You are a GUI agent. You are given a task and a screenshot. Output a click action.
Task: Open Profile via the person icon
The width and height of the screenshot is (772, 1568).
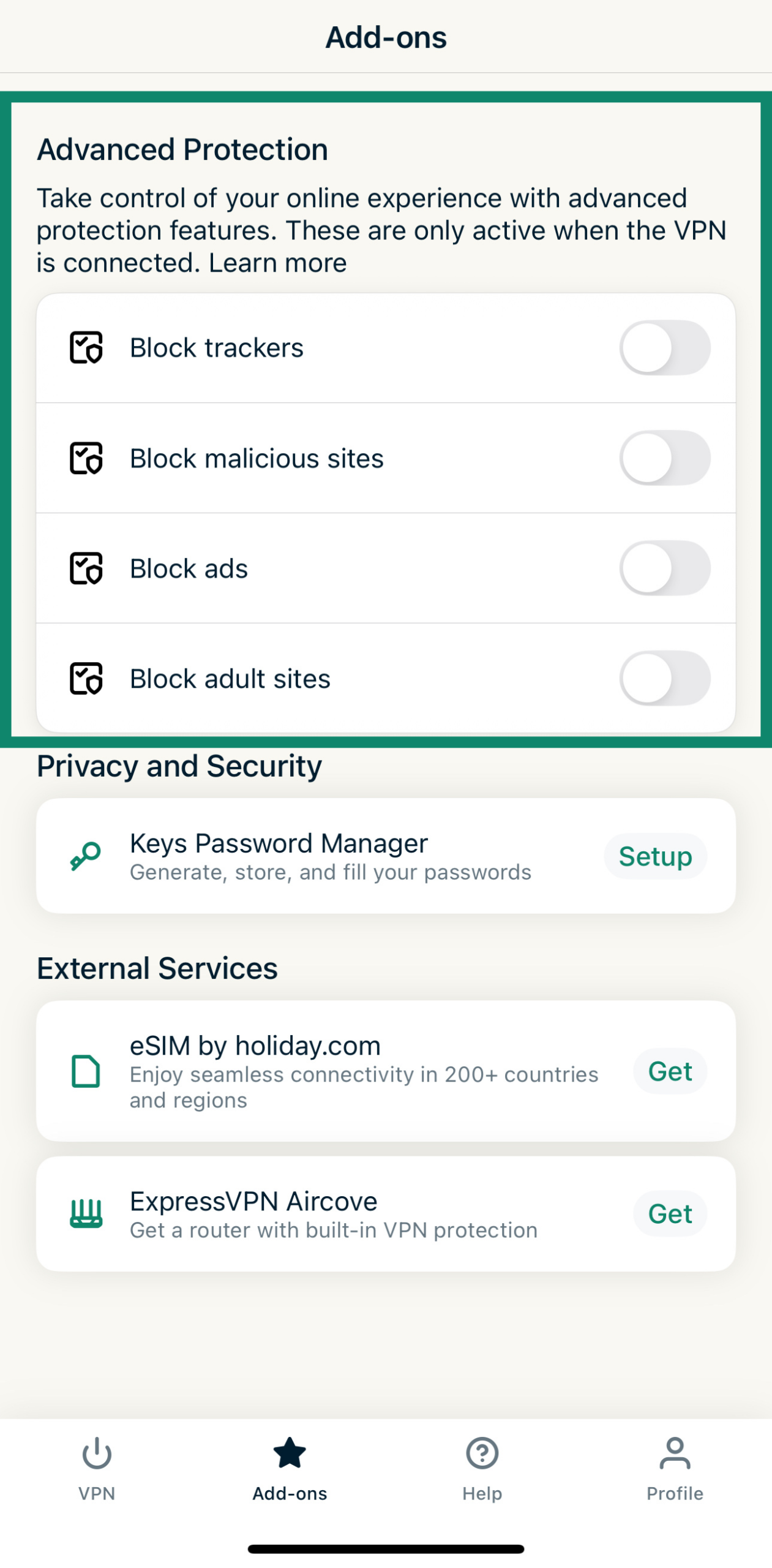coord(674,1452)
